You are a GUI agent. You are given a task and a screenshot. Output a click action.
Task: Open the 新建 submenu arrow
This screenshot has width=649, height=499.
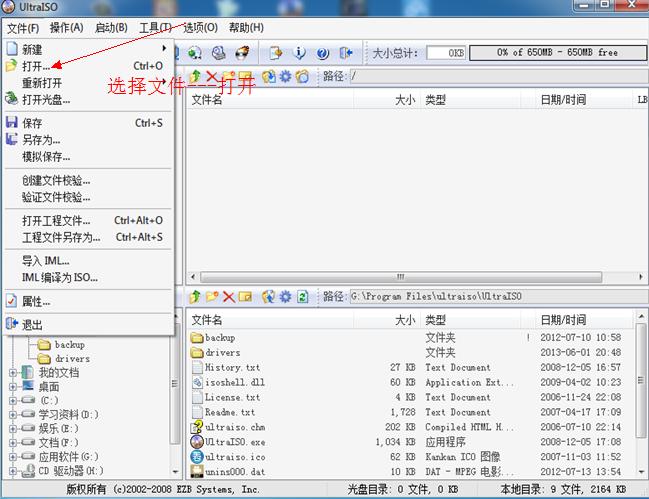[164, 48]
